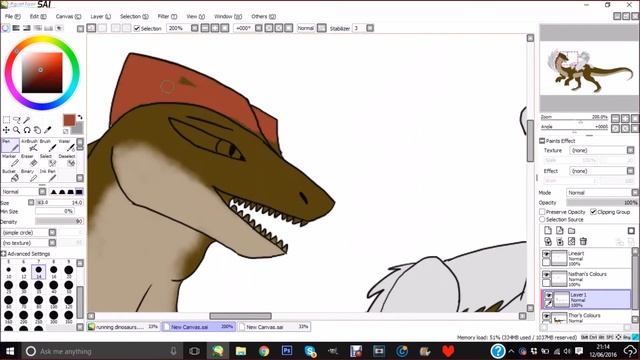Open the Selection menu
This screenshot has height=360, width=640.
134,16
